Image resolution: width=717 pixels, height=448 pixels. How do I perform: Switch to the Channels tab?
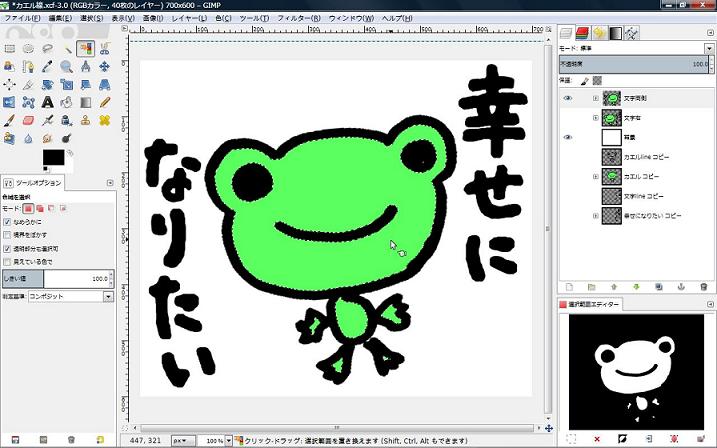coord(582,33)
